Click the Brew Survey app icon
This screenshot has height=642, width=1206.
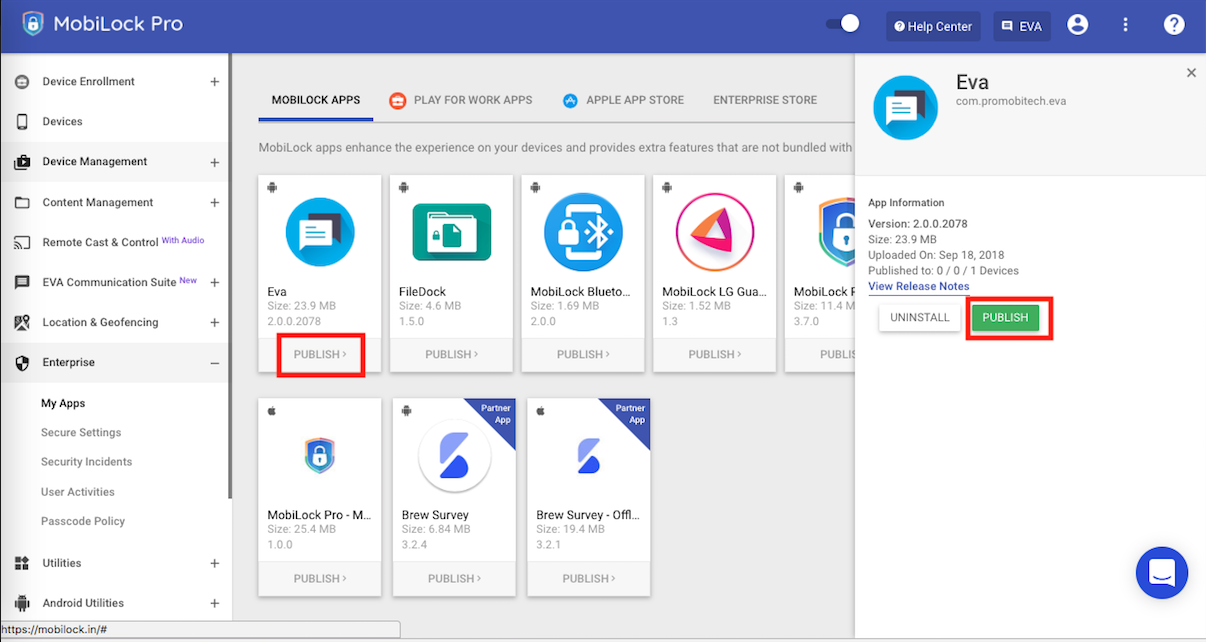[x=454, y=455]
